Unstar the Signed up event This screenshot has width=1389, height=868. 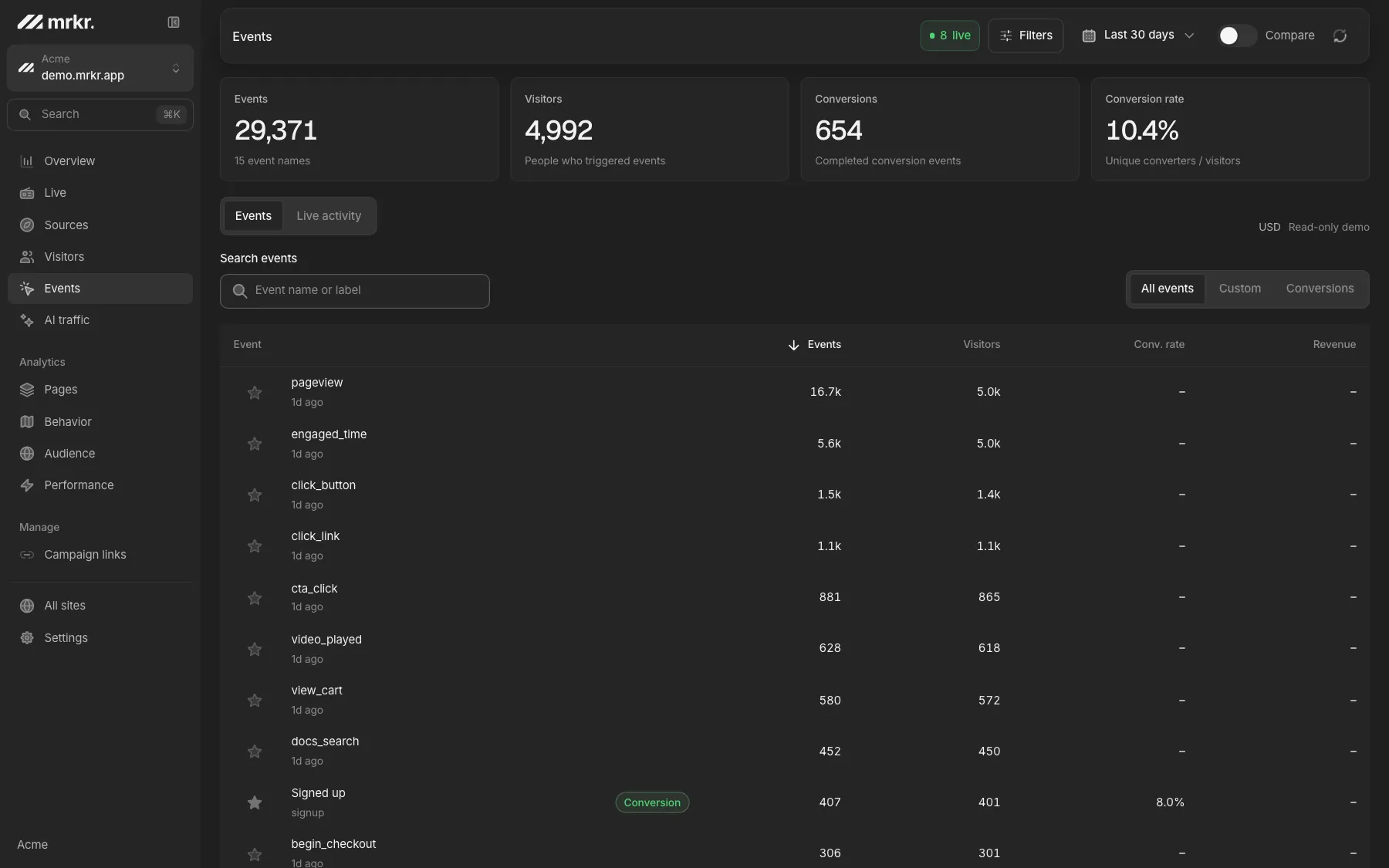(255, 802)
